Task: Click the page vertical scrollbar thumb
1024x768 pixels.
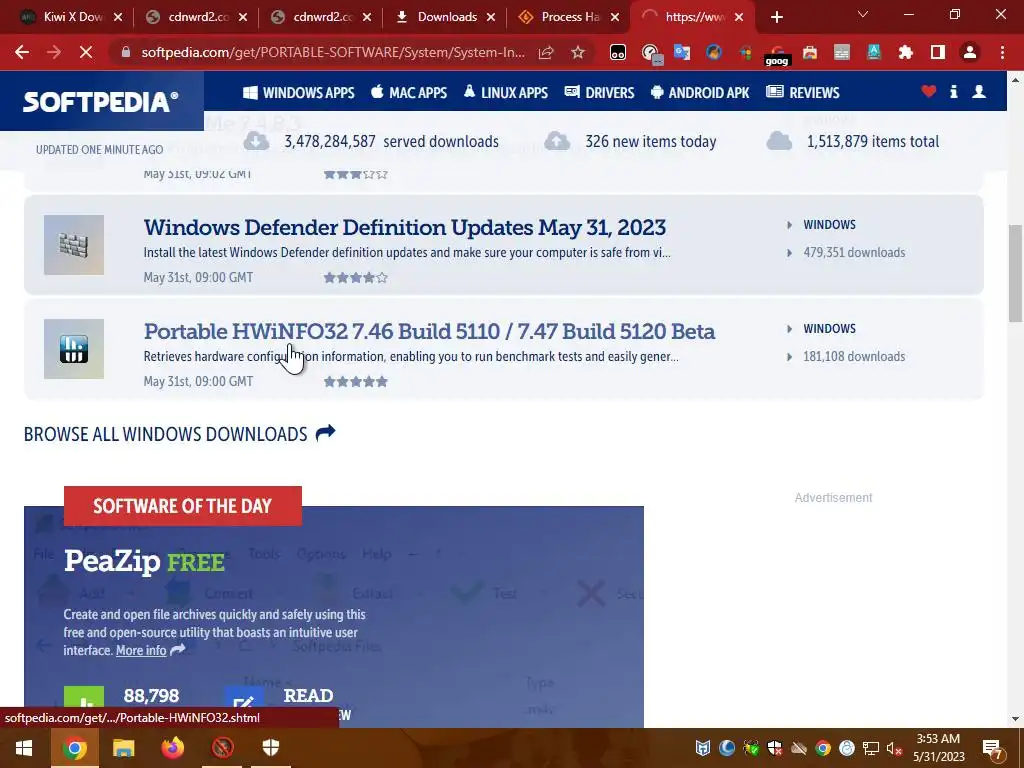Action: (x=1015, y=273)
